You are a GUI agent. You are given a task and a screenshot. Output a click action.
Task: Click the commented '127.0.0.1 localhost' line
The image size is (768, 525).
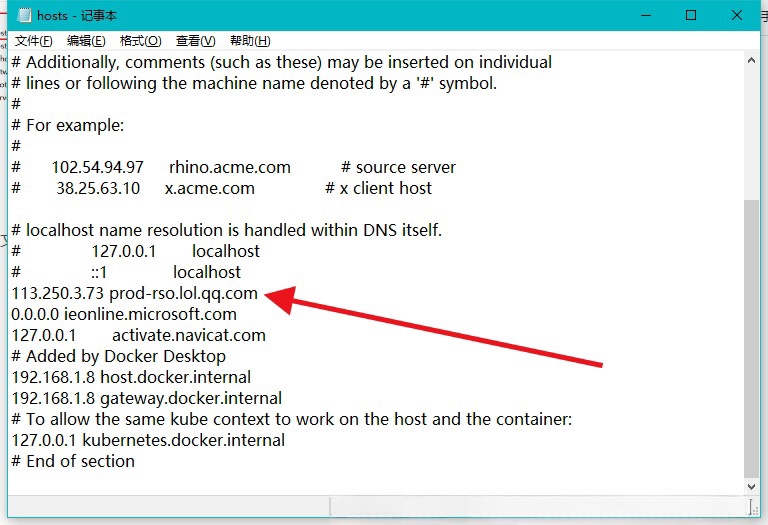(x=136, y=251)
